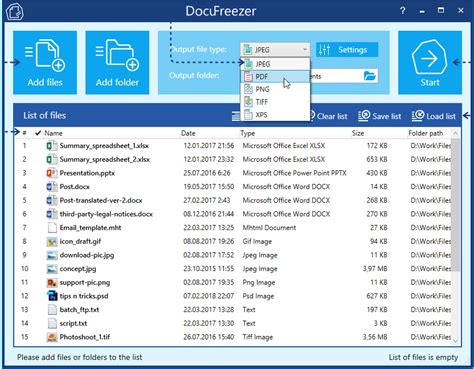
Task: Click type text Tiff Image
Action: point(257,337)
